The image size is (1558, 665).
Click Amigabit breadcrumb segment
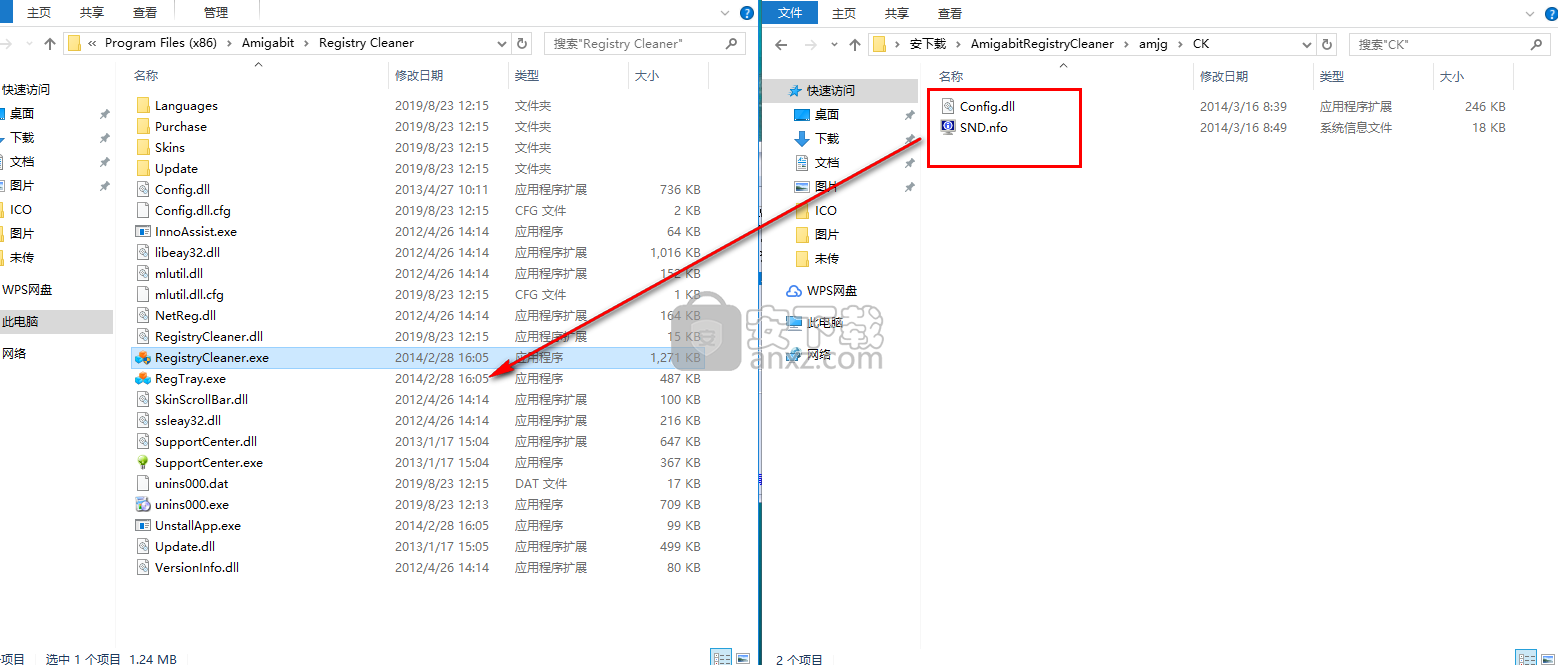[270, 43]
